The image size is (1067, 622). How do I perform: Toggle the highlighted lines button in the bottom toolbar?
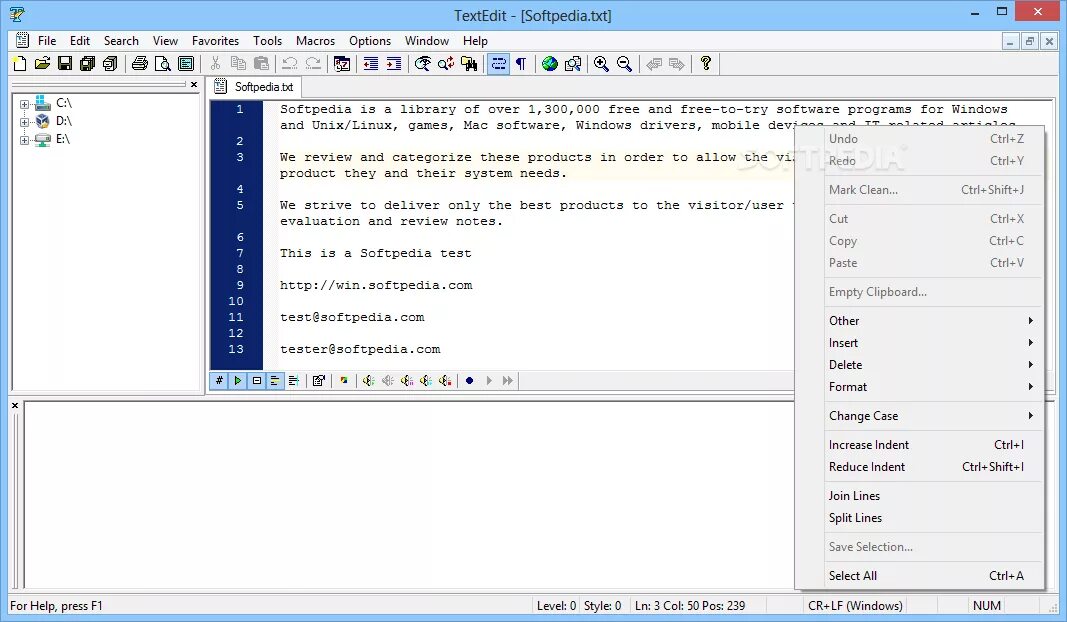point(275,380)
